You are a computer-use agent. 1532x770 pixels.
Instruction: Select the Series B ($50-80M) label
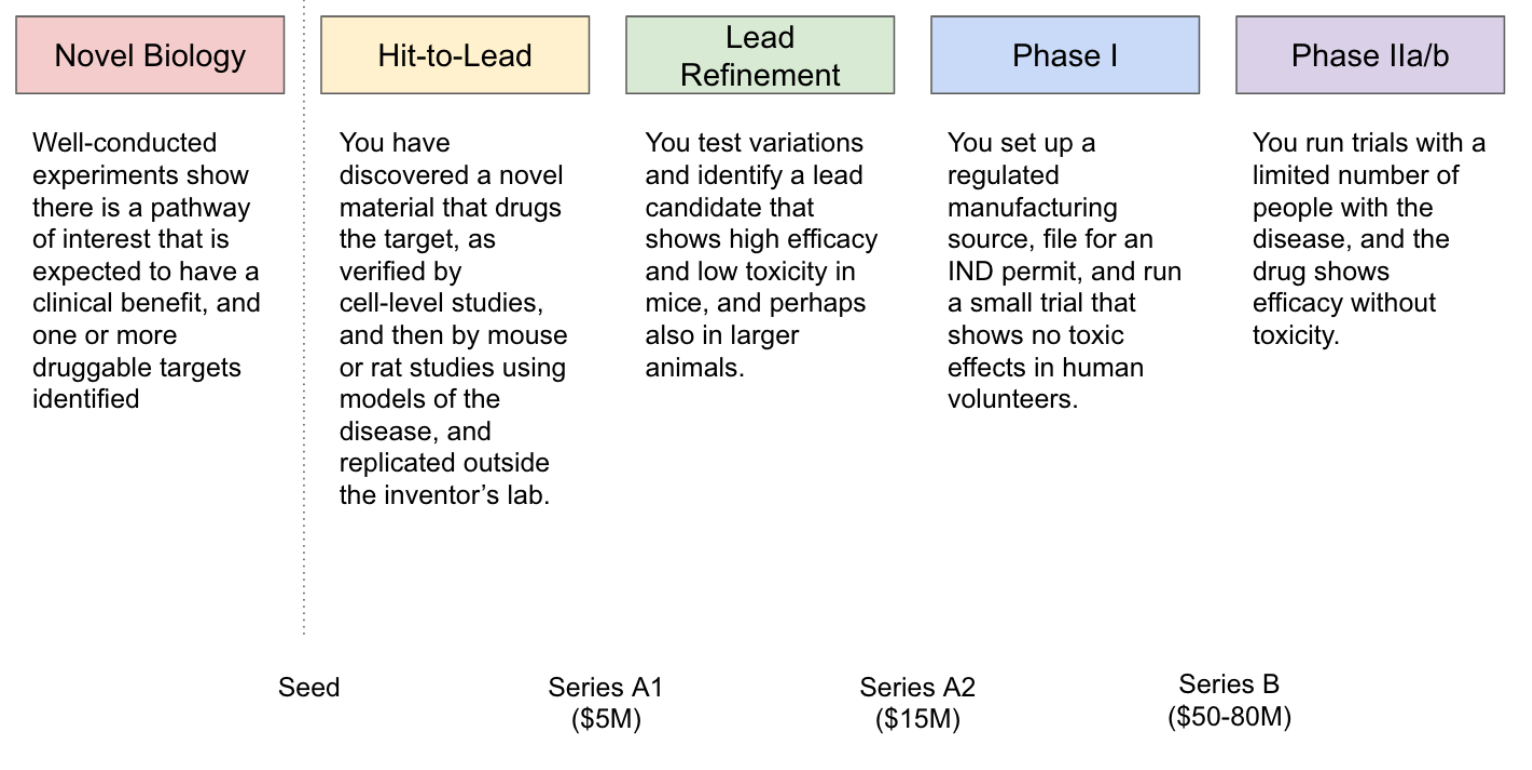(x=1229, y=701)
